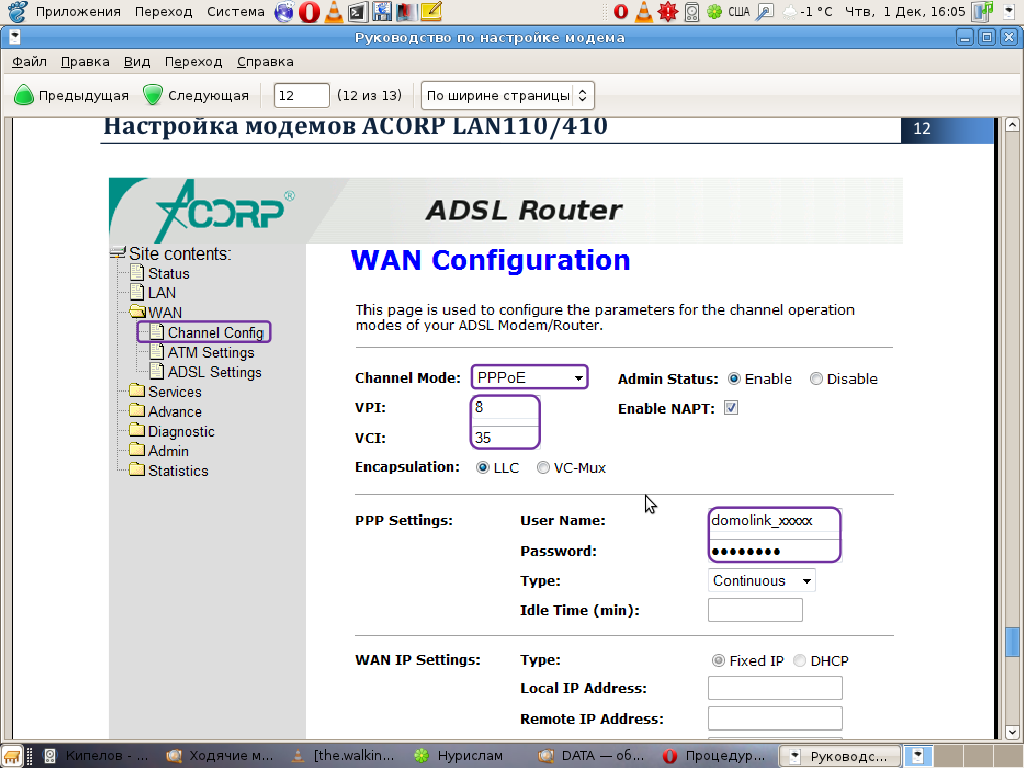Click the web browser globe launcher
The width and height of the screenshot is (1024, 768).
tap(284, 12)
